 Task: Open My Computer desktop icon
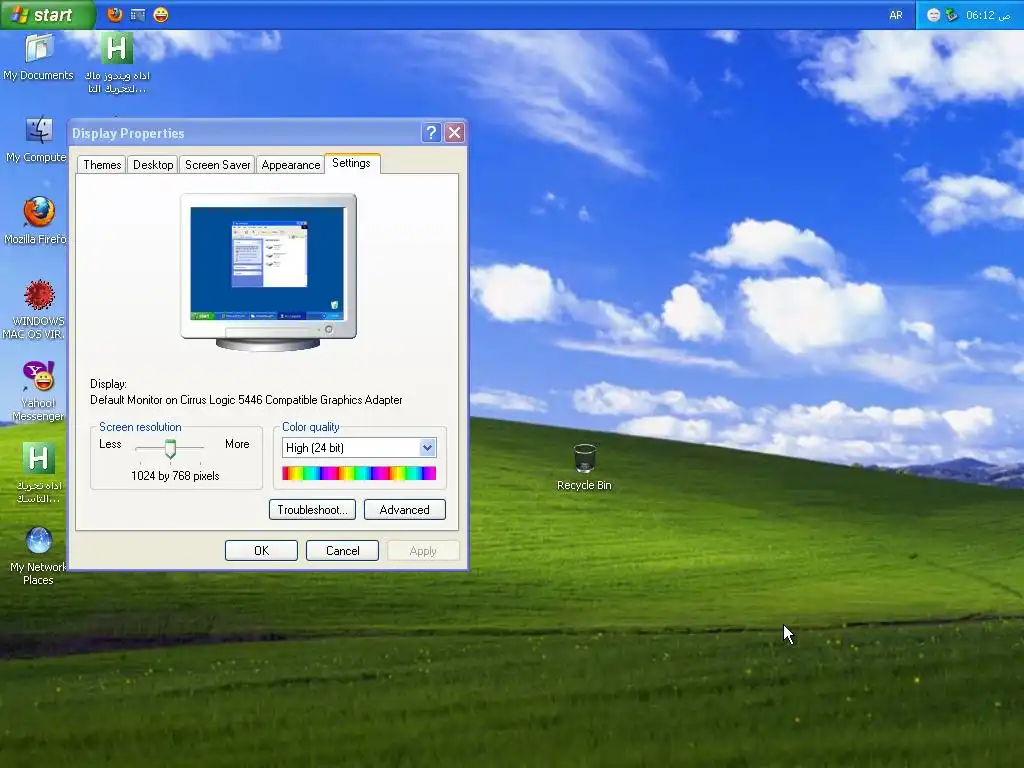pos(37,140)
